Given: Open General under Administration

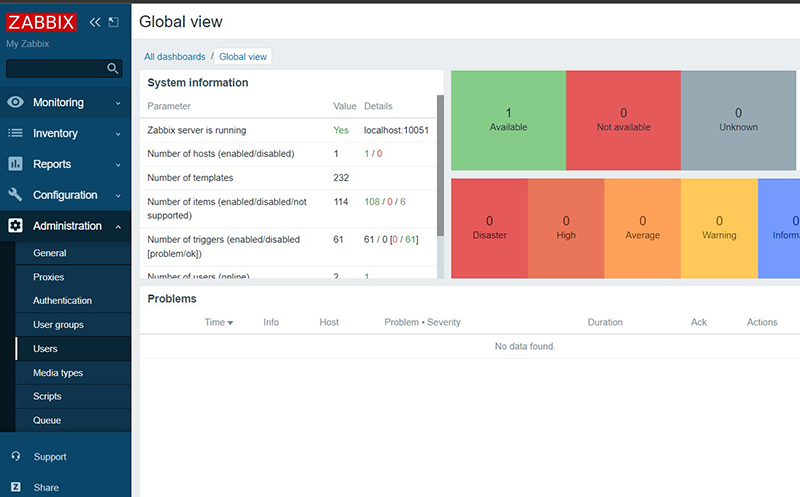Looking at the screenshot, I should [73, 253].
